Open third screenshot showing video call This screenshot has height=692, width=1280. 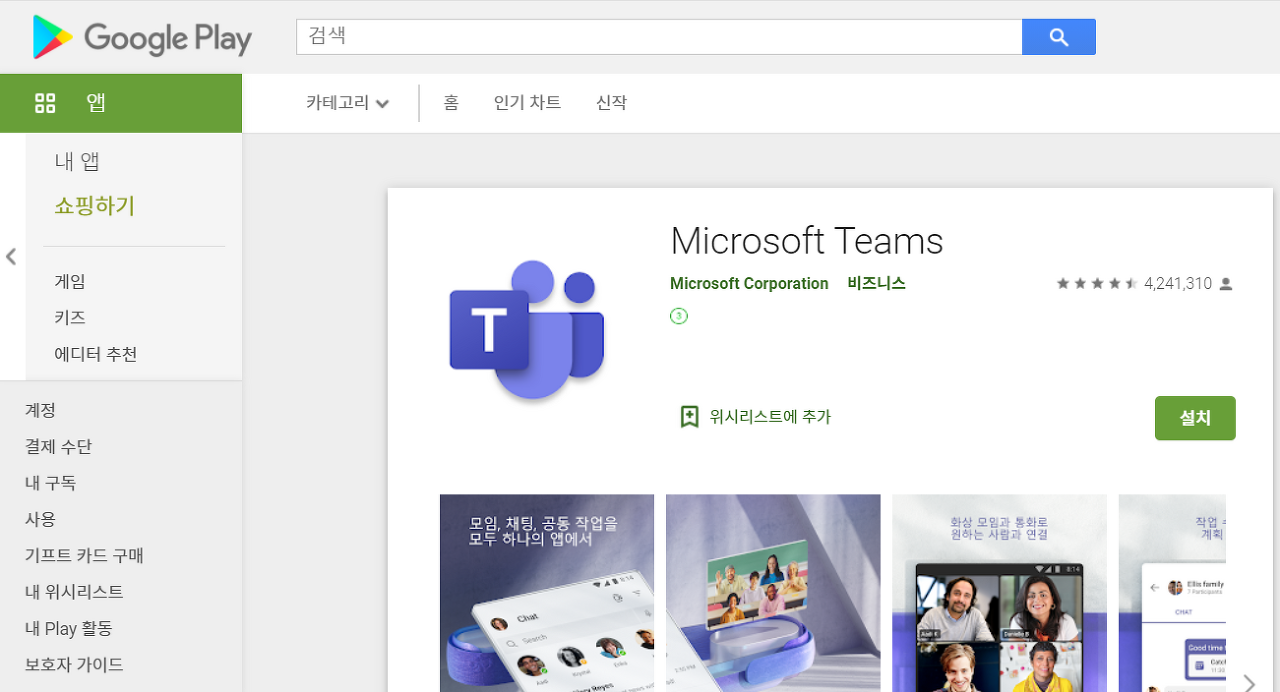click(999, 593)
